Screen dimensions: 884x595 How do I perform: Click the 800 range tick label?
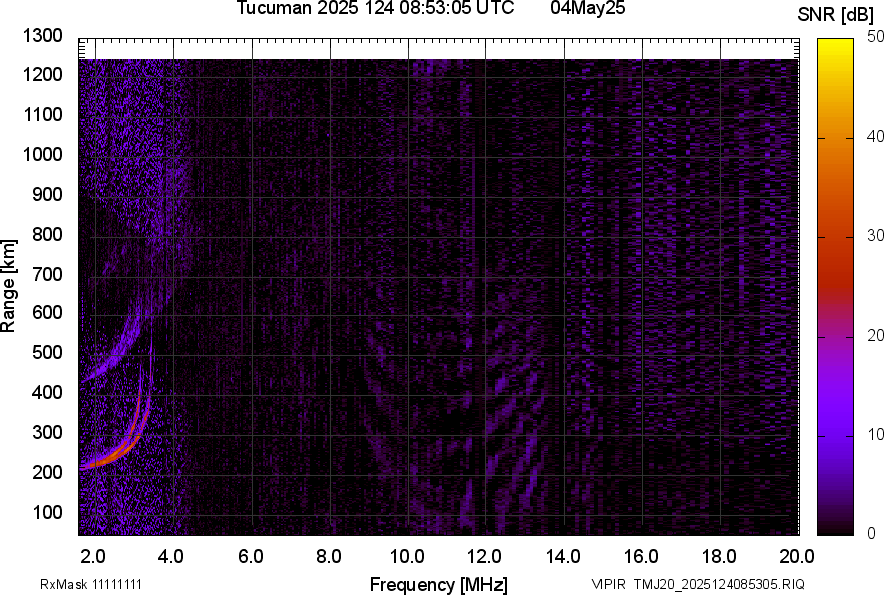[x=47, y=234]
